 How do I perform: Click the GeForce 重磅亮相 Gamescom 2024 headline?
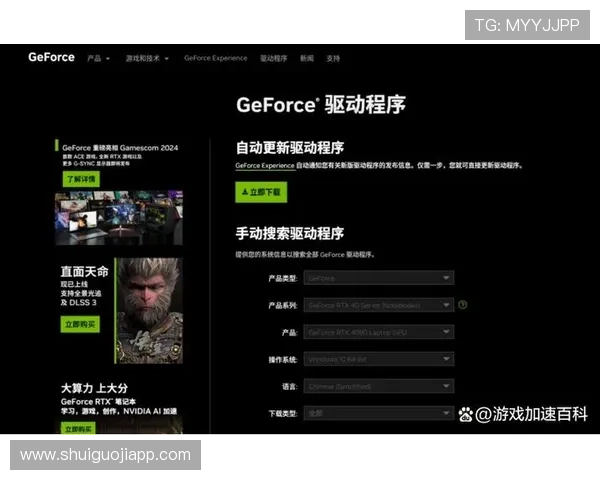[120, 148]
